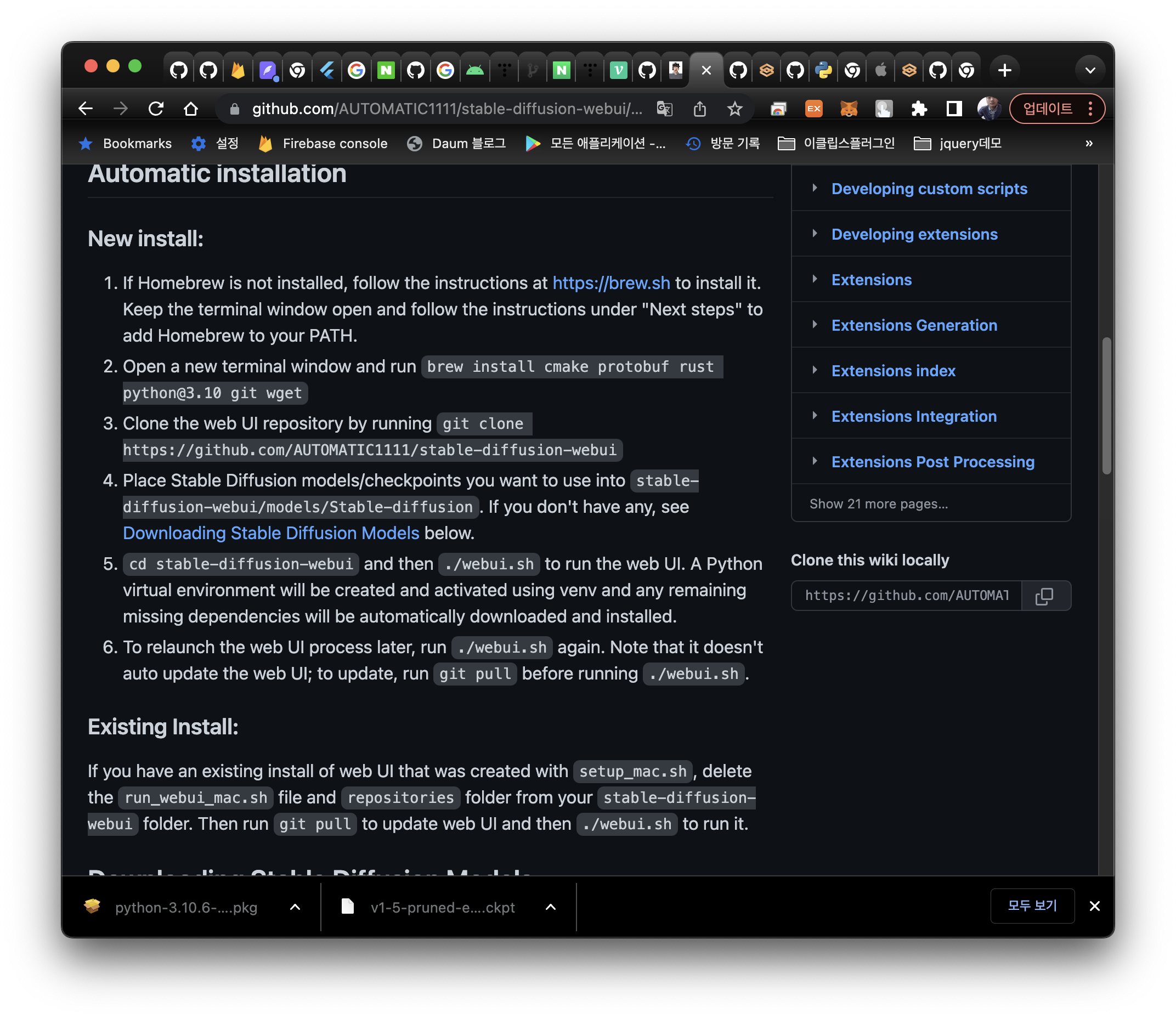Open options arrow for ckpt download

pos(551,907)
